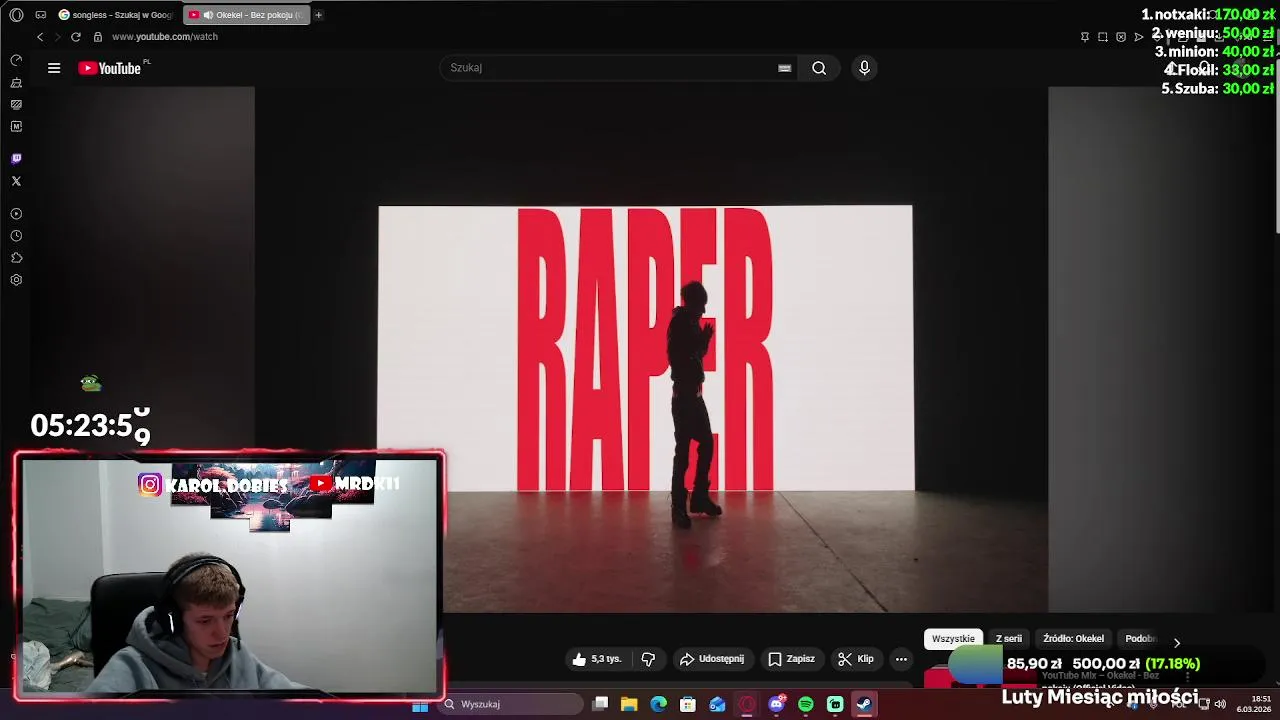Switch to Opera GX on taskbar
1280x720 pixels.
pyautogui.click(x=747, y=704)
